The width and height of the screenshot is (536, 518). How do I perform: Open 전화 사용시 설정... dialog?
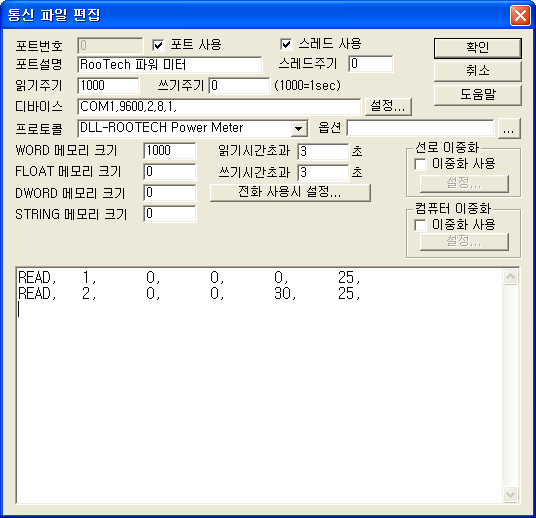(290, 192)
